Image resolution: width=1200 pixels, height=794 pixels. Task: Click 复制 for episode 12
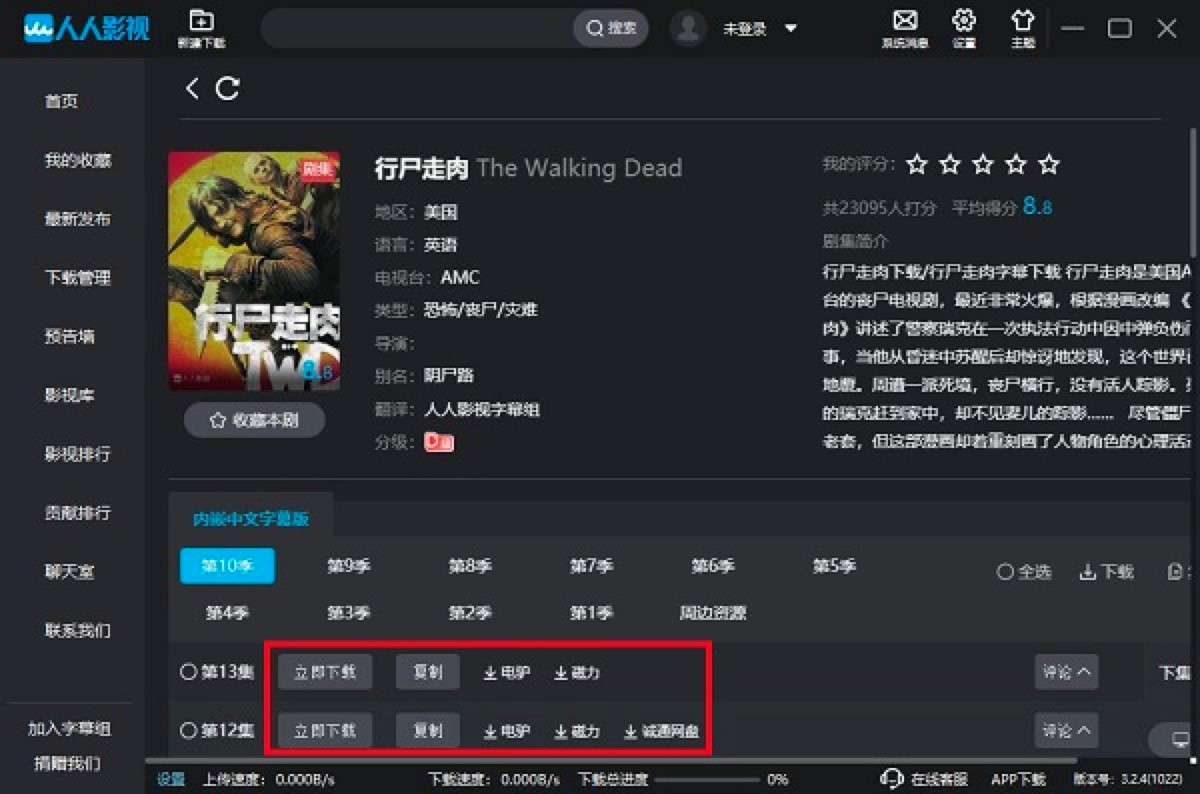tap(428, 730)
